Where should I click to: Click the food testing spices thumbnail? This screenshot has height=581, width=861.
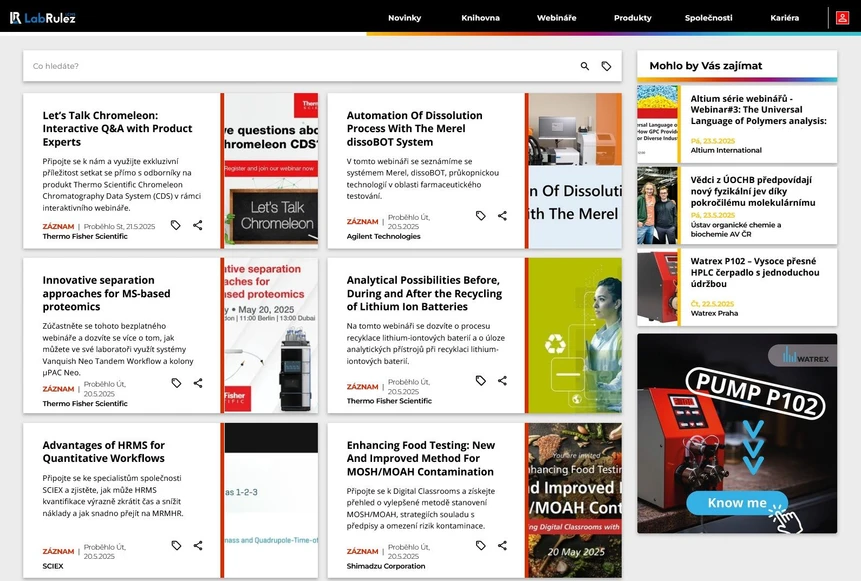tap(575, 500)
